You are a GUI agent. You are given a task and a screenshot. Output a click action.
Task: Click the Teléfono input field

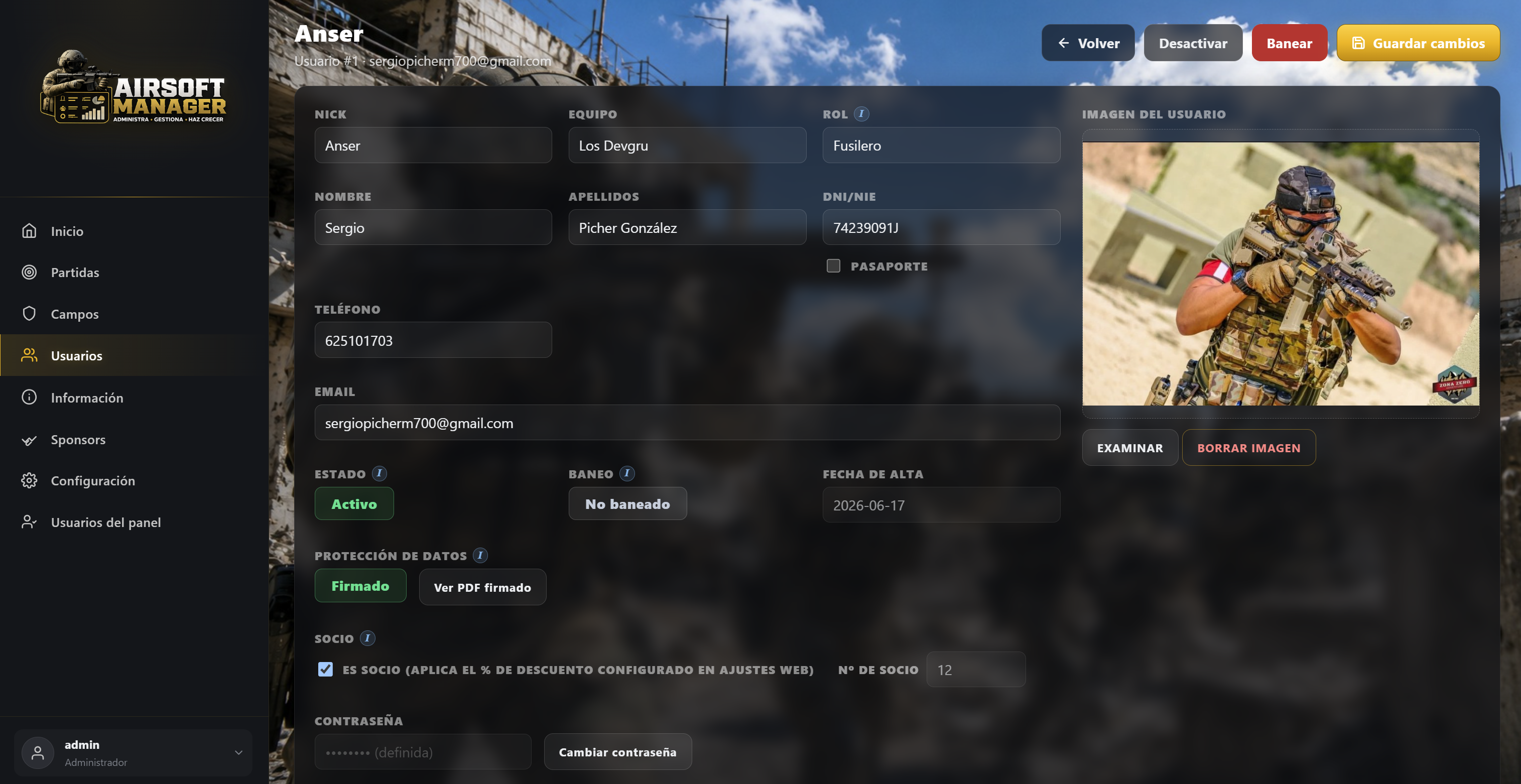[433, 340]
